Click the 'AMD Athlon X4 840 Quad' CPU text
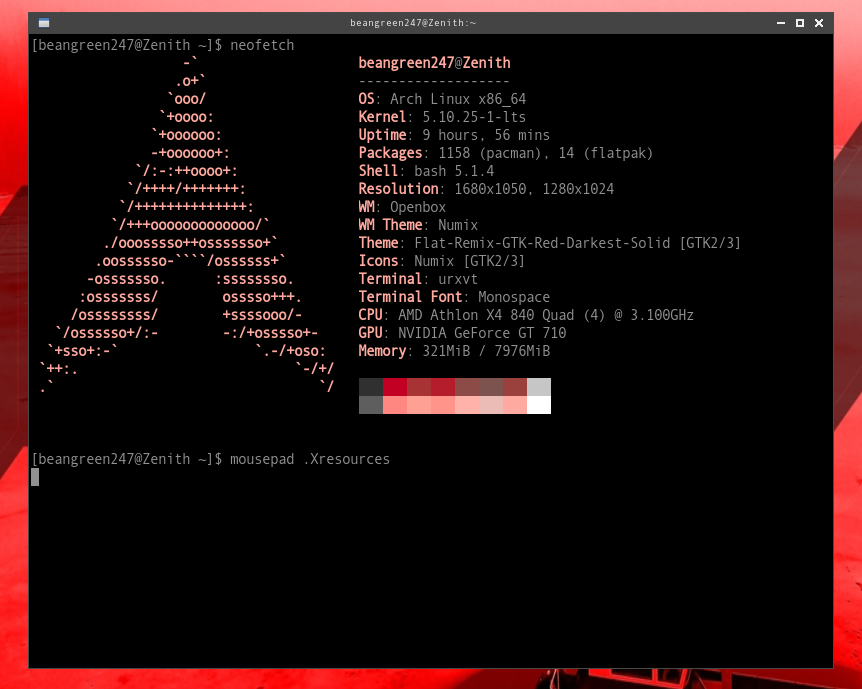862x689 pixels. 486,315
